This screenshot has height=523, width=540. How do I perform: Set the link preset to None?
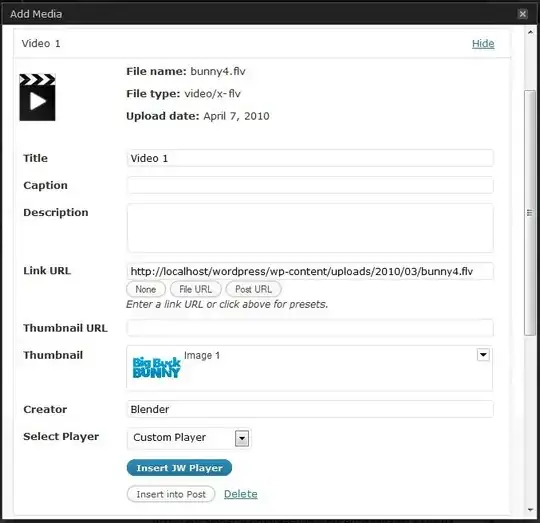point(146,289)
